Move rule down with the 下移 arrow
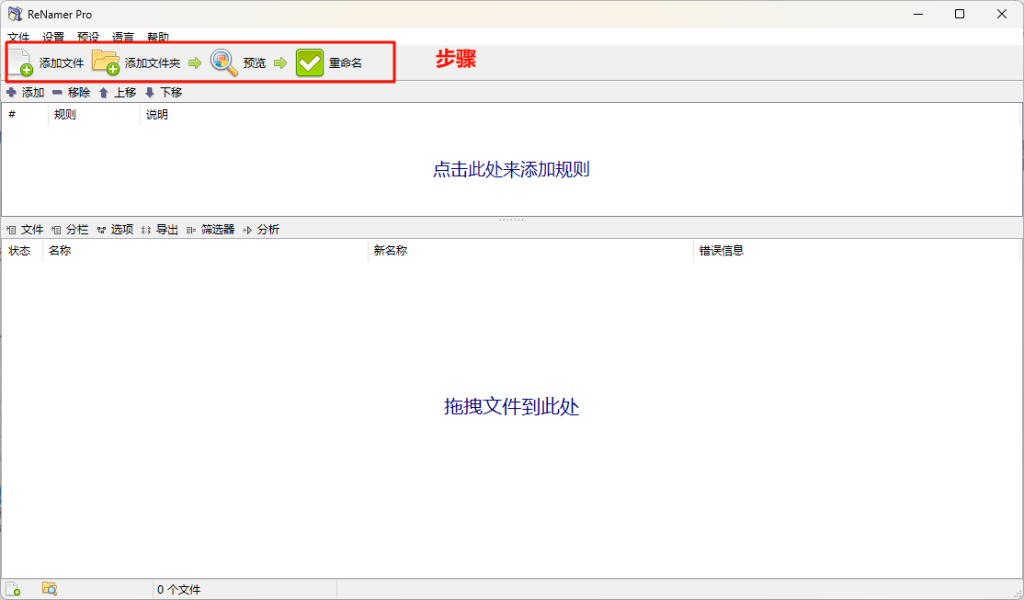 click(x=163, y=92)
